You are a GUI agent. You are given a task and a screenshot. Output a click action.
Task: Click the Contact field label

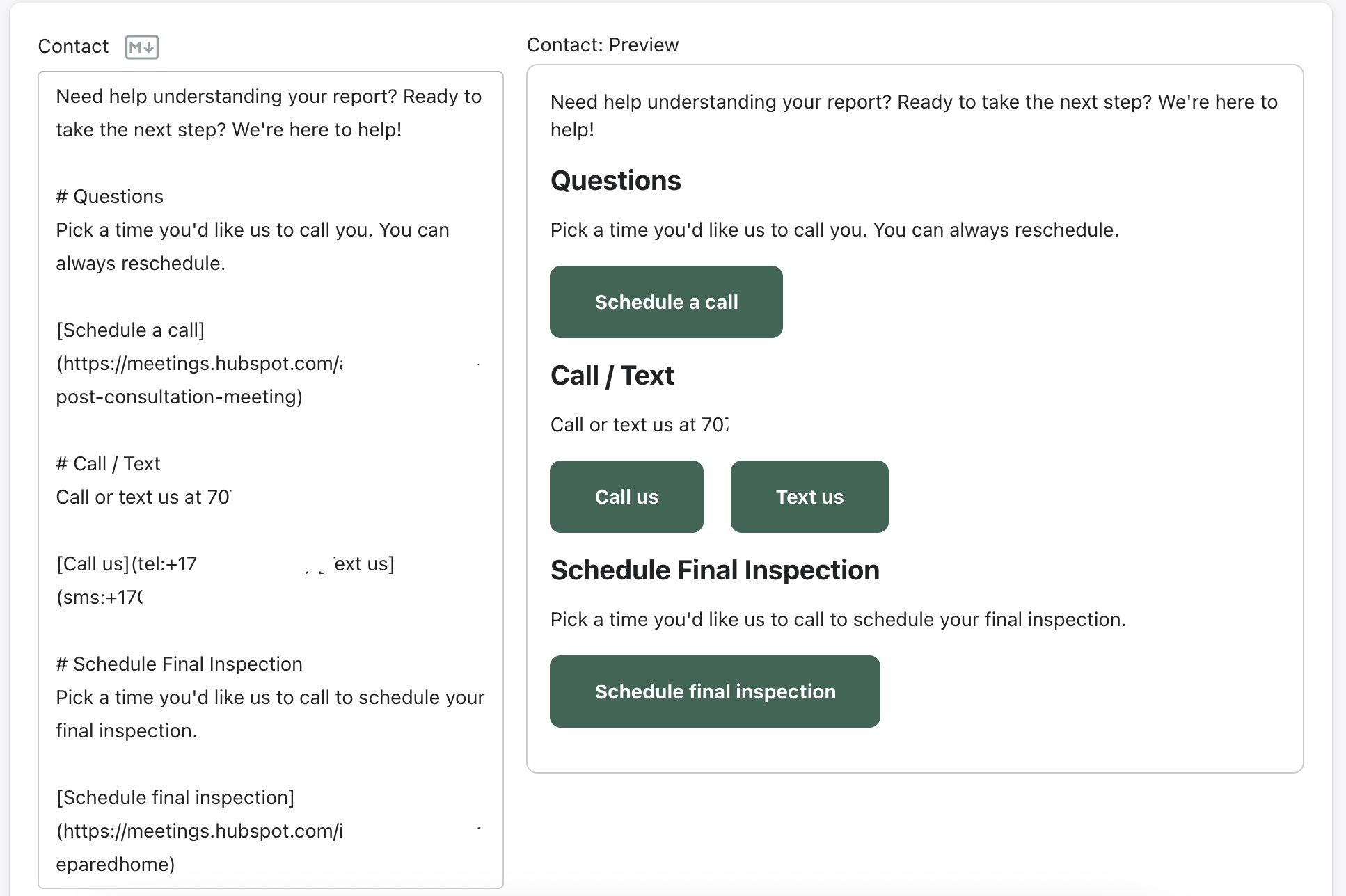point(73,47)
